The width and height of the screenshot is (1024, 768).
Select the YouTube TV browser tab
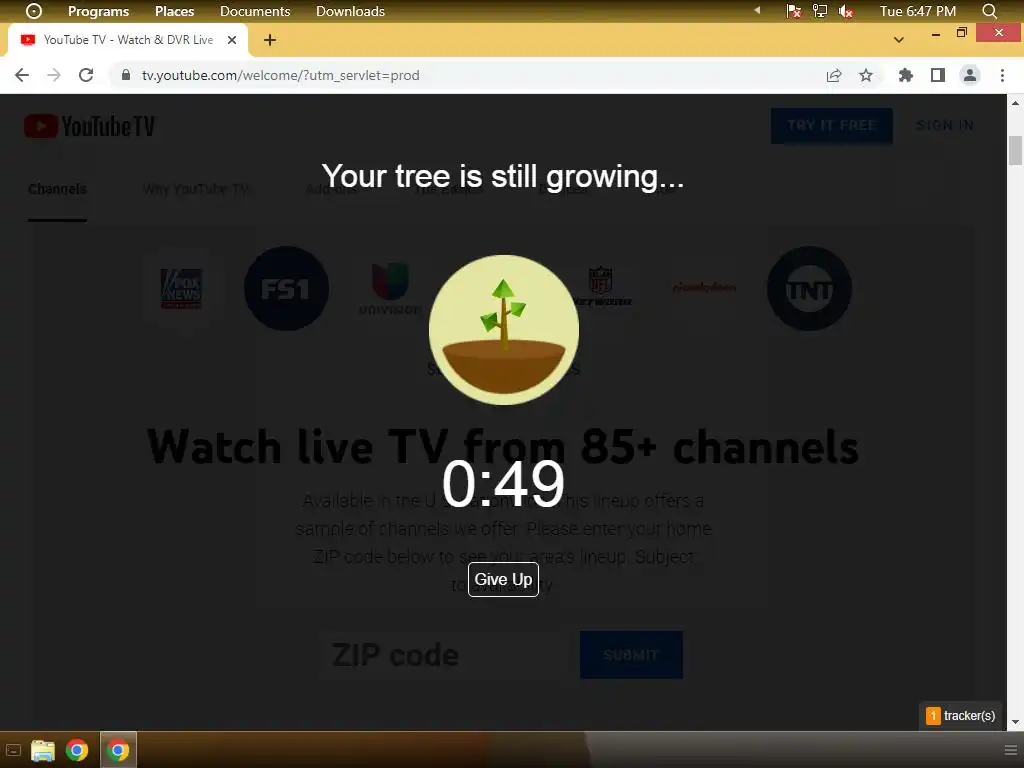pyautogui.click(x=127, y=40)
